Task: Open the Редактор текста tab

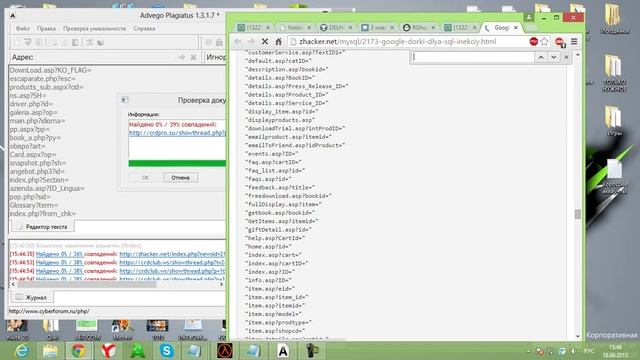Action: tap(42, 227)
